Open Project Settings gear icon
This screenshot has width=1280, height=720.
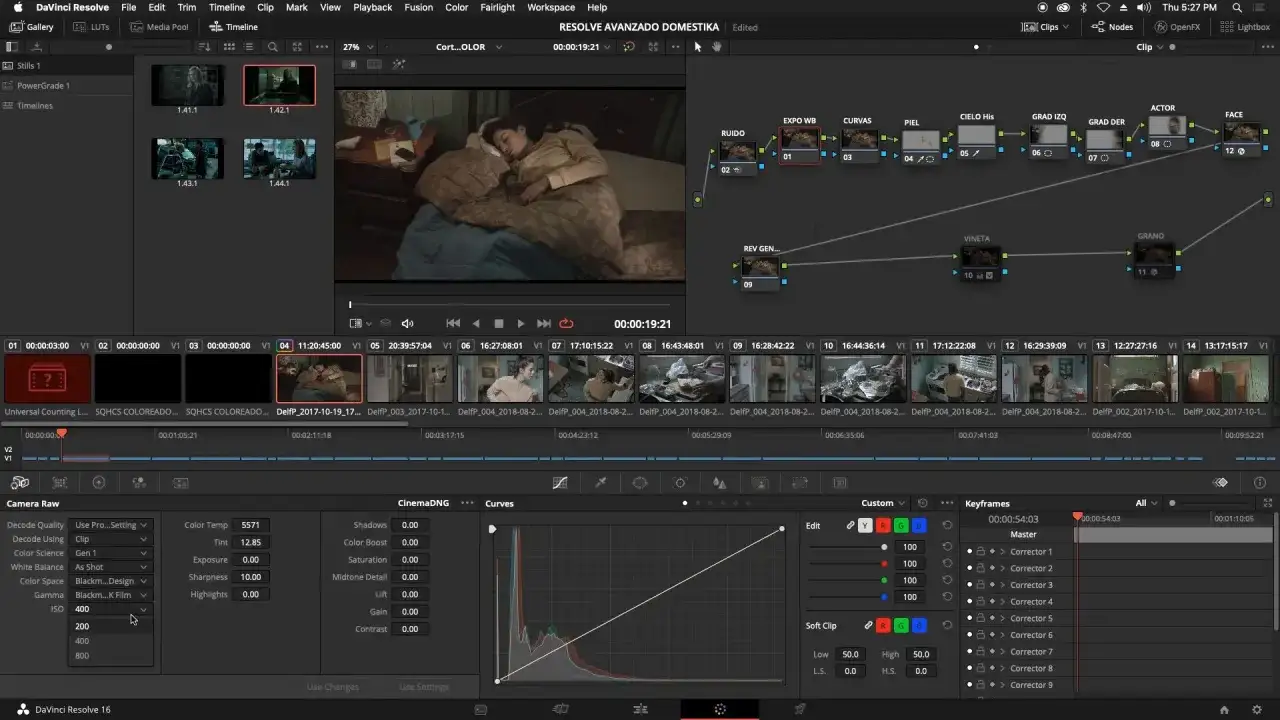pos(1257,709)
